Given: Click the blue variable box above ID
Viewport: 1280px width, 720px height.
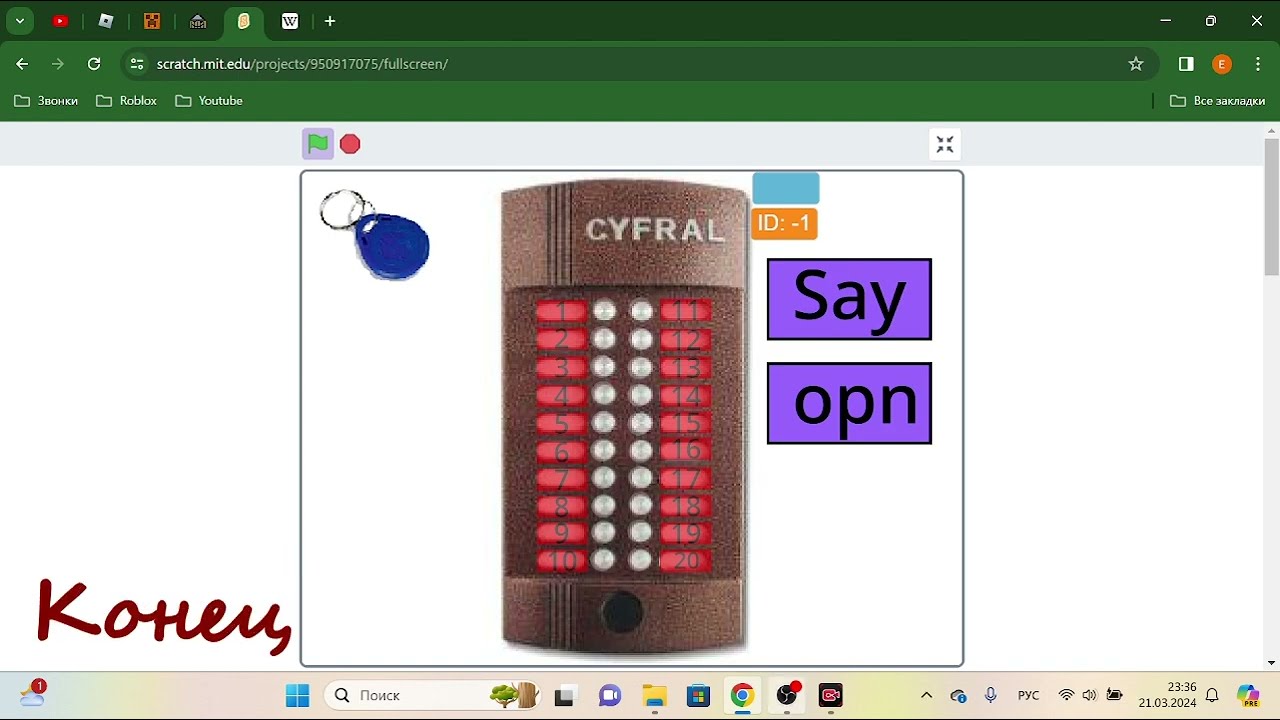Looking at the screenshot, I should click(x=786, y=188).
